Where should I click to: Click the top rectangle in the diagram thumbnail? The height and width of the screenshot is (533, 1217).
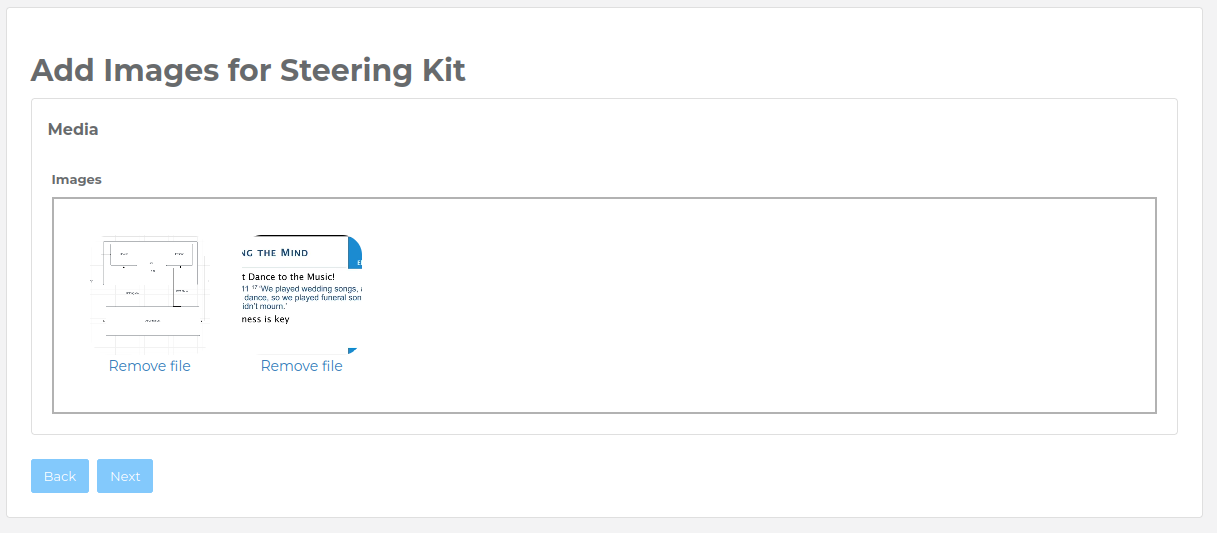tap(152, 253)
